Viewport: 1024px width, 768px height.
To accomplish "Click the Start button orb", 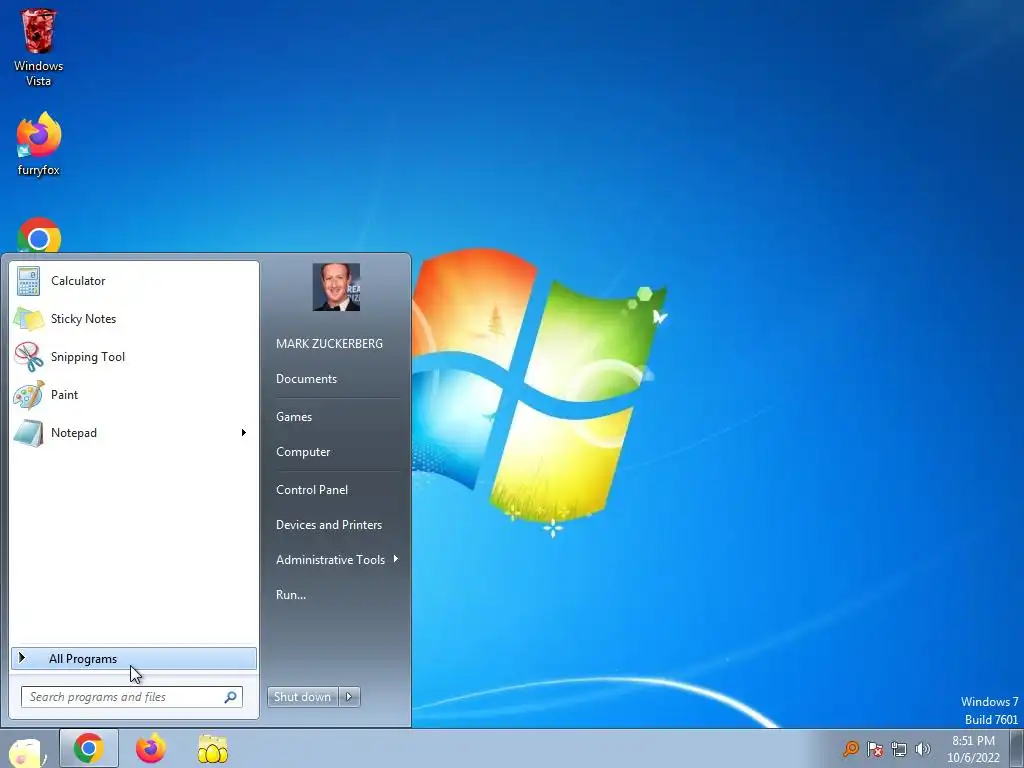I will 27,750.
